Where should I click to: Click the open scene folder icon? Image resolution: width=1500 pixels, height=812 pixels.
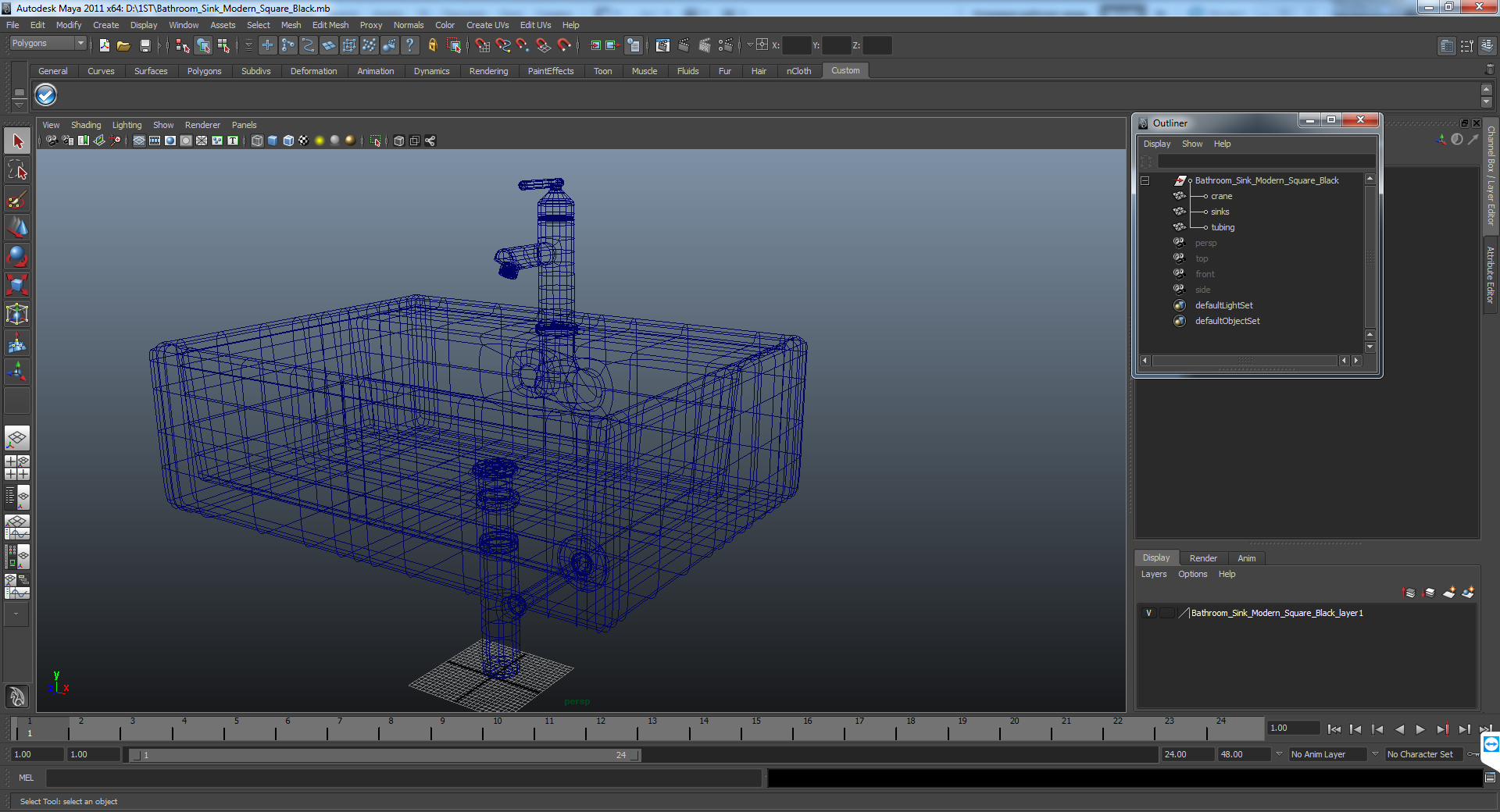(x=123, y=45)
